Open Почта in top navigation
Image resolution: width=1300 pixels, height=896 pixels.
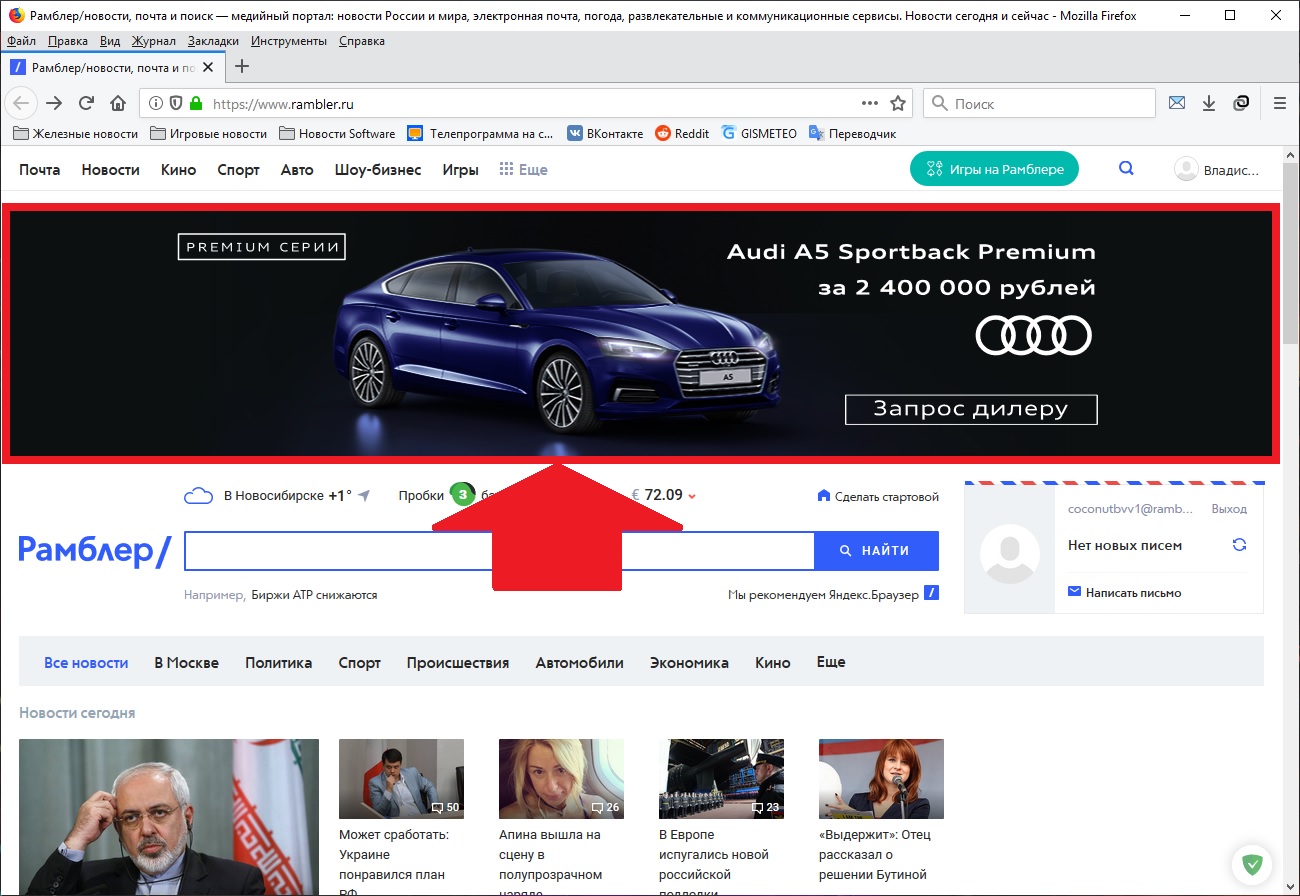(x=40, y=170)
